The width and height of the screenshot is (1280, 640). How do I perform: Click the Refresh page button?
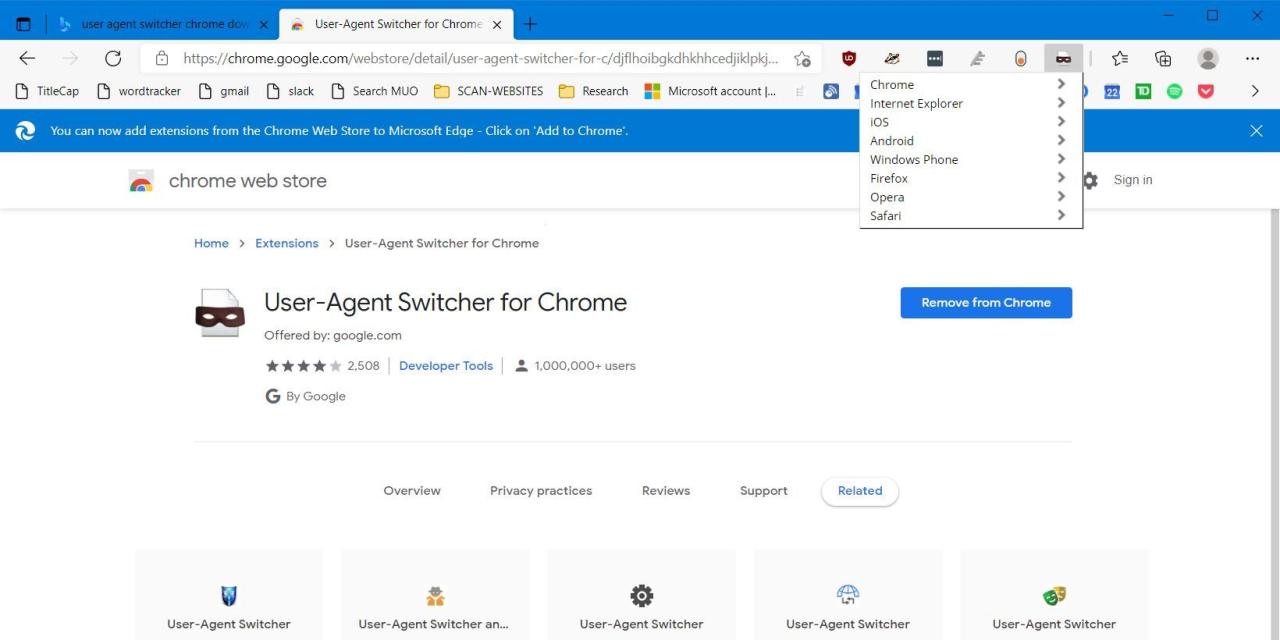[x=113, y=58]
